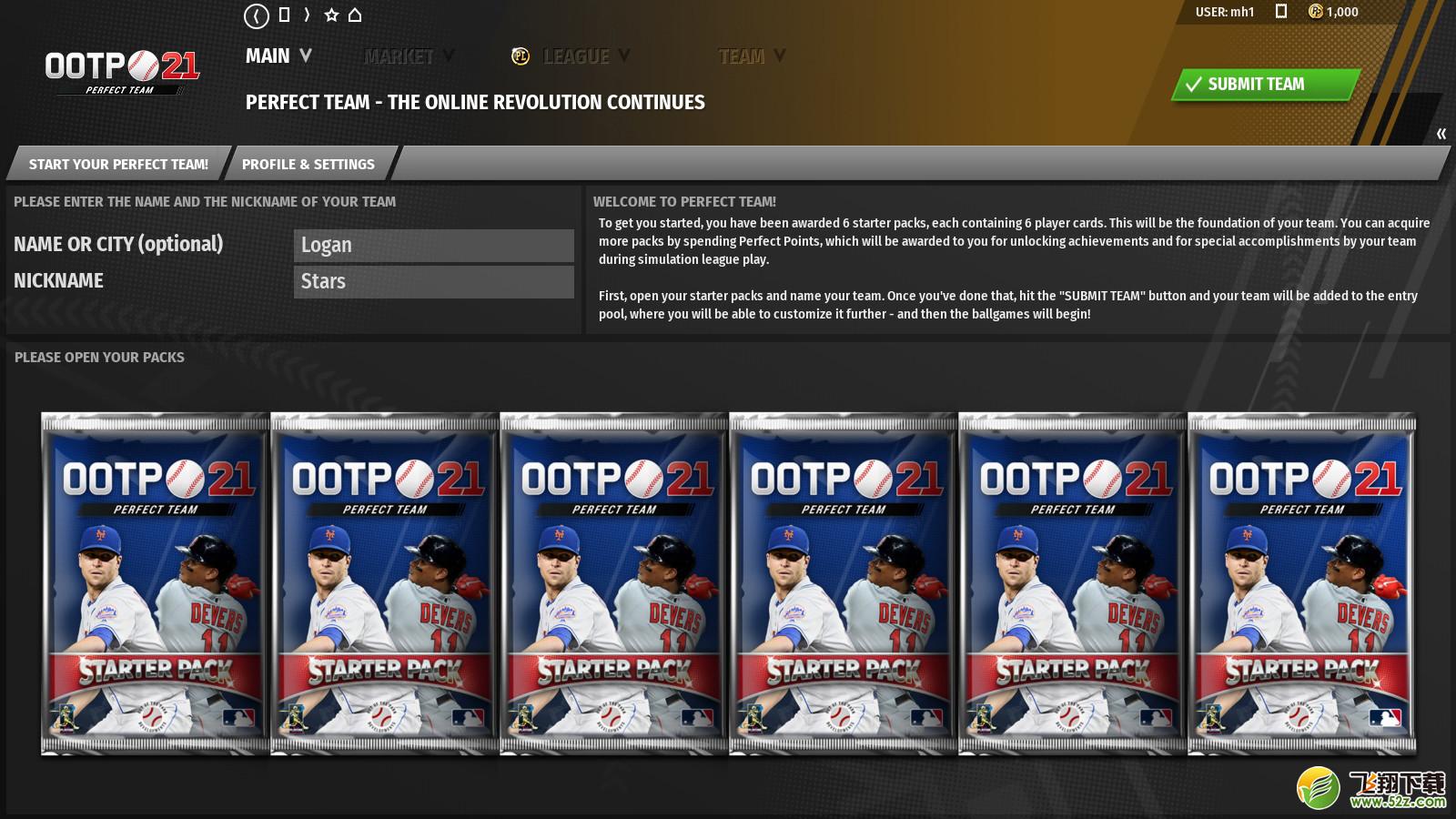Collapse the header with the double chevron

tap(1441, 134)
